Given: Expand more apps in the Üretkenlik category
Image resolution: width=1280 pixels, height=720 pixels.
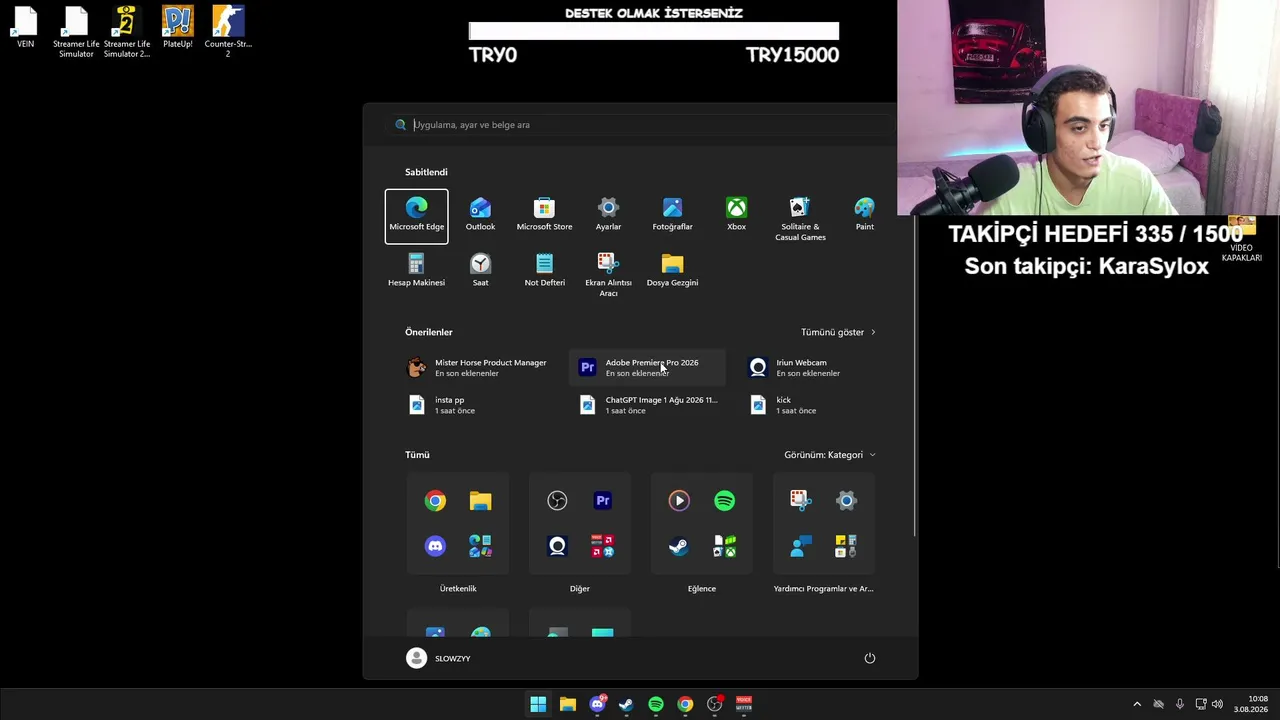Looking at the screenshot, I should 481,546.
